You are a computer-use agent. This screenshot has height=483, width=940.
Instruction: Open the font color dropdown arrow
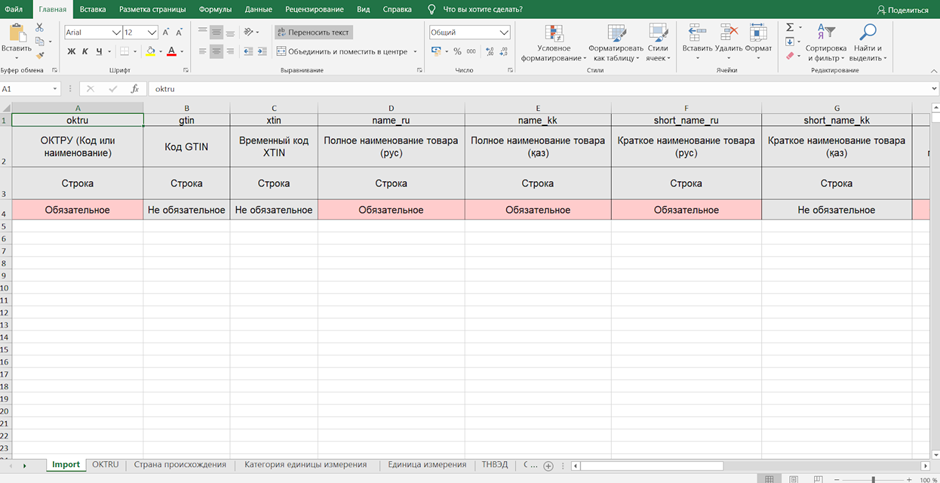pos(182,52)
